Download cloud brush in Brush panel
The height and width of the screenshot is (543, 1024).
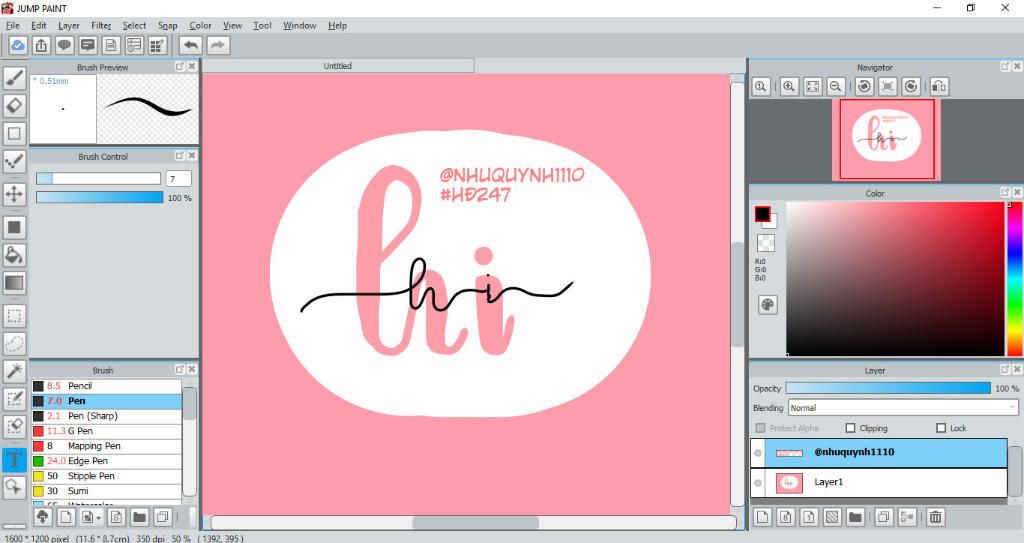(x=42, y=517)
